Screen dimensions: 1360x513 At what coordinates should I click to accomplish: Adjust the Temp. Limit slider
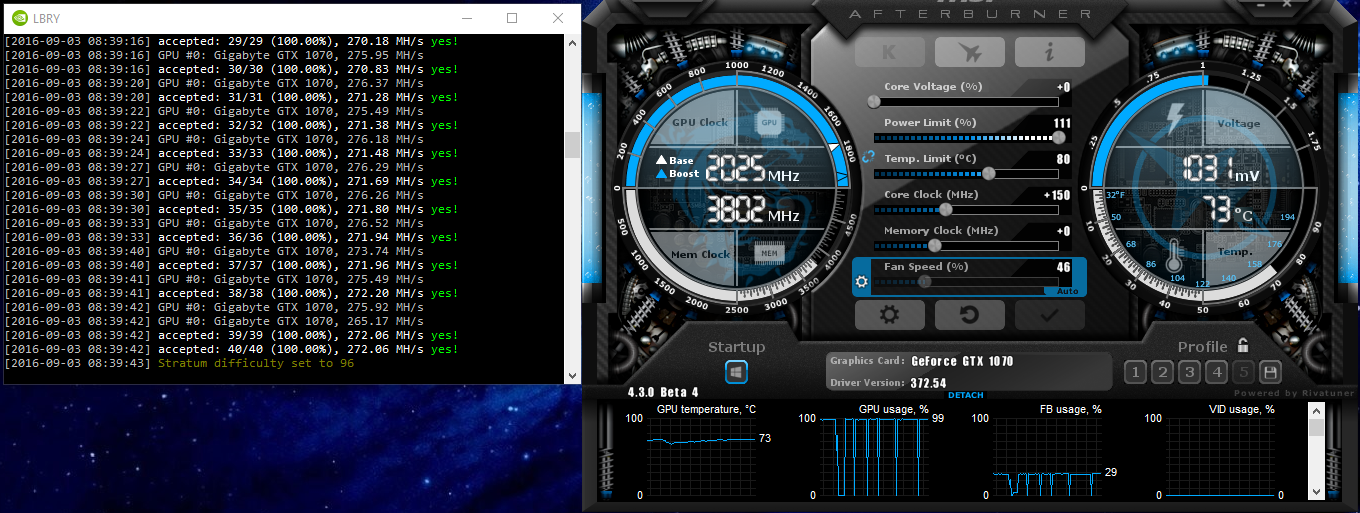tap(966, 174)
